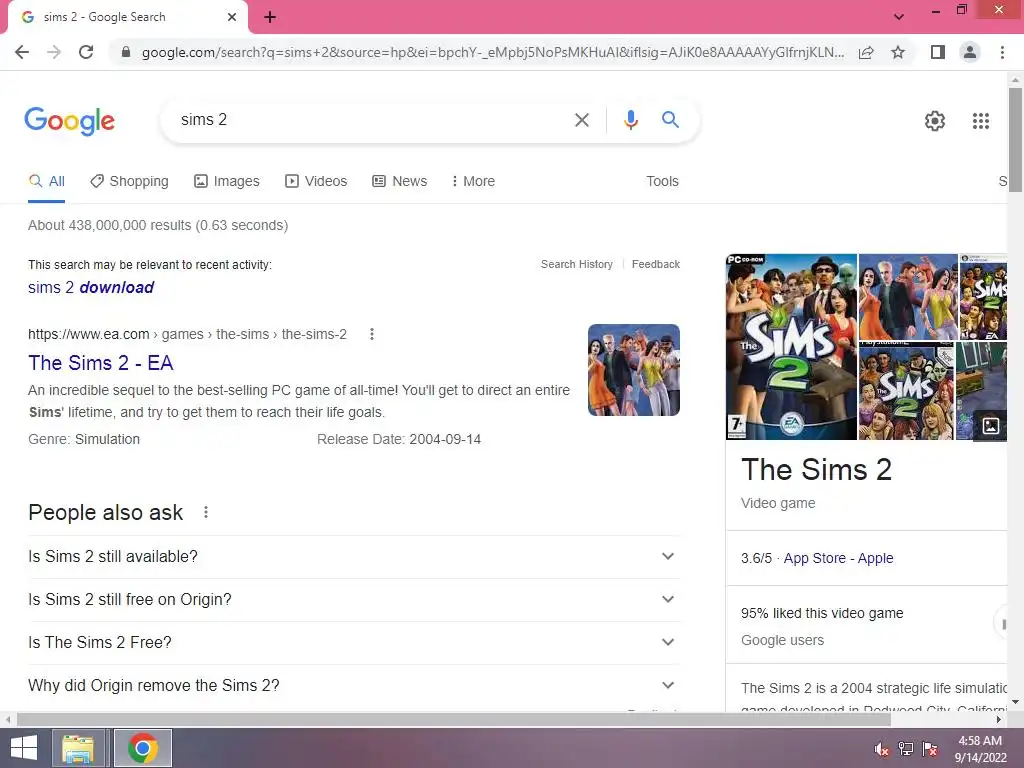Open People also ask options menu
Viewport: 1024px width, 768px height.
pyautogui.click(x=206, y=513)
